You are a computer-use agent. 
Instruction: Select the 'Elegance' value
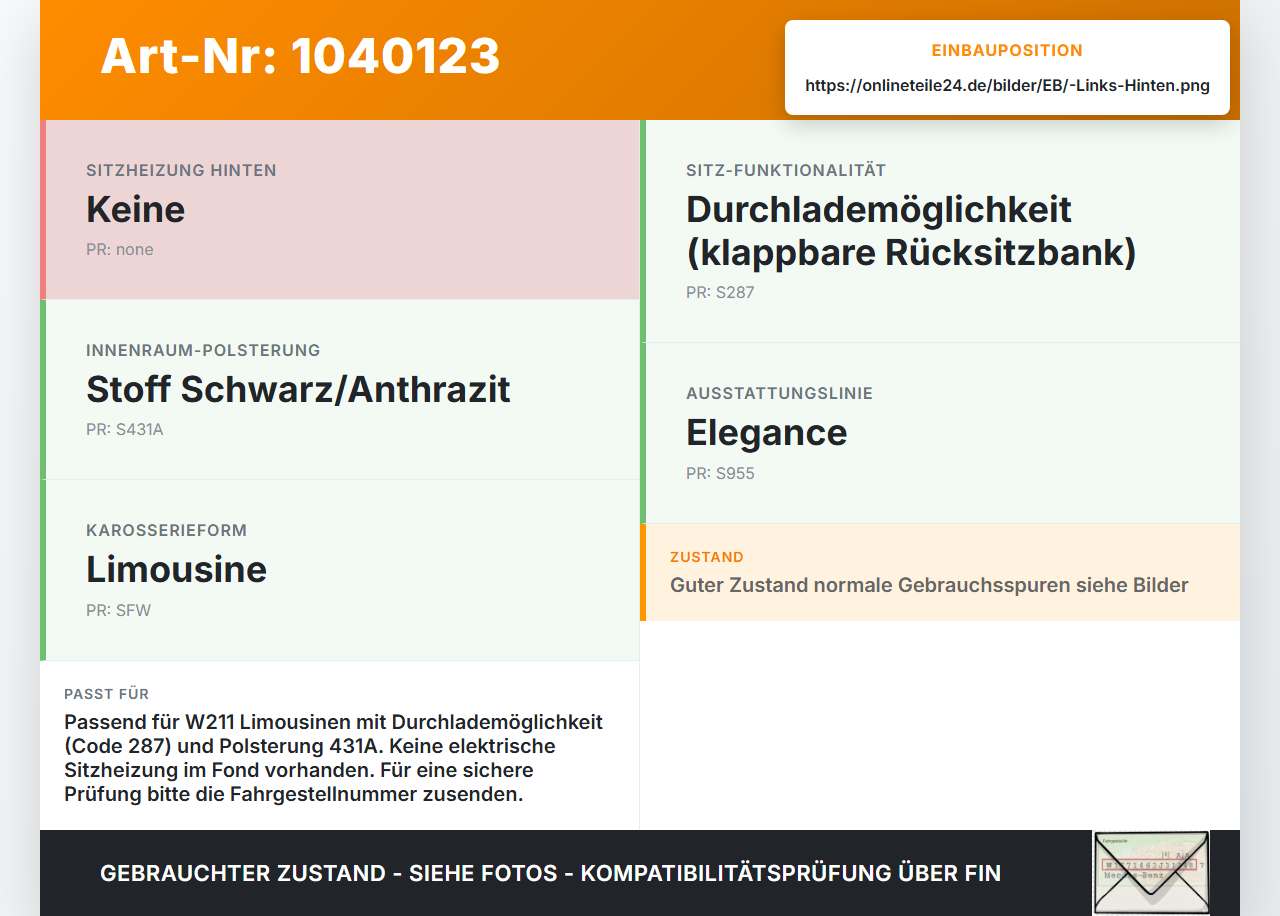[x=766, y=432]
